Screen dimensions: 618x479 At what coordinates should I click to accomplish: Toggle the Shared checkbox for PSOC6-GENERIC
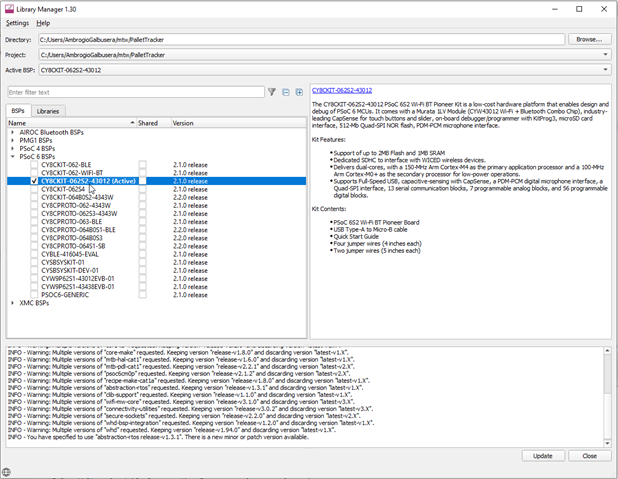pos(142,295)
